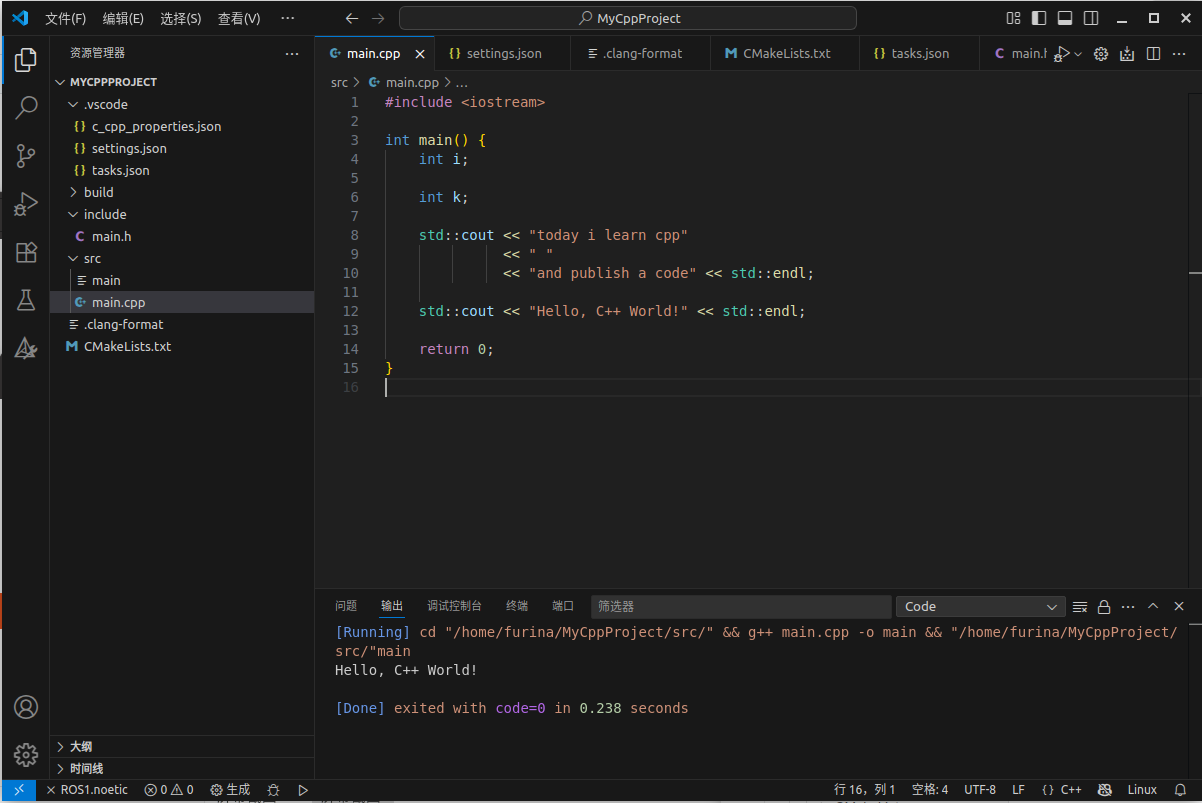
Task: Open the Extensions view
Action: pos(26,252)
